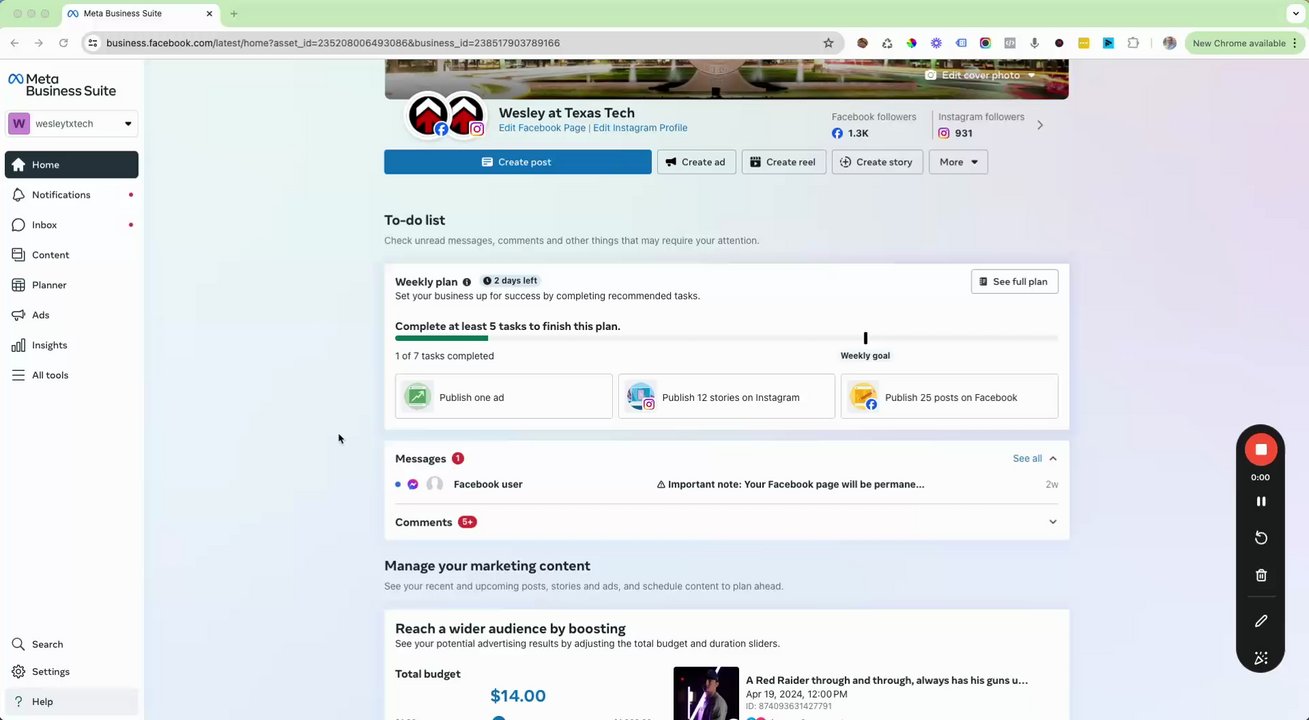Click the Red Raider post thumbnail
The width and height of the screenshot is (1309, 720).
pyautogui.click(x=706, y=693)
